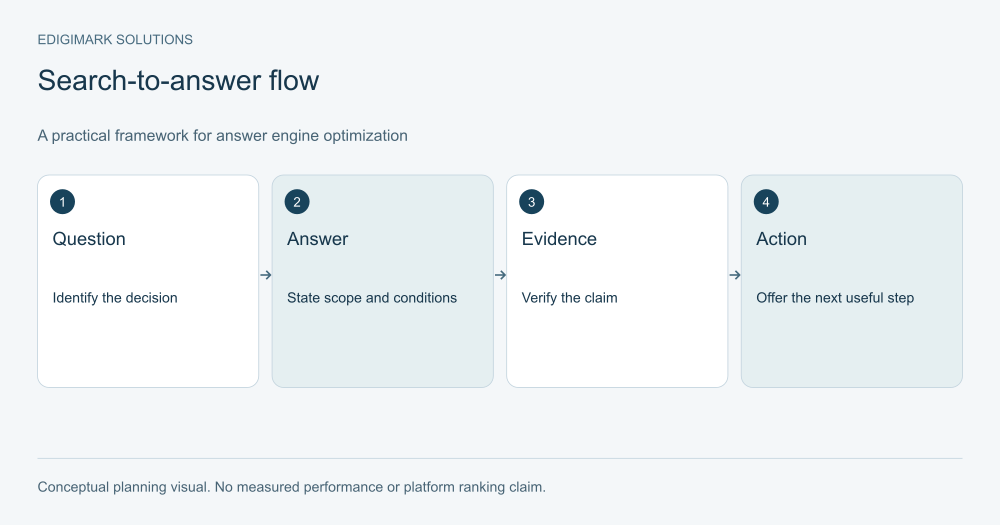Viewport: 1000px width, 525px height.
Task: Click the 'State scope and conditions' text
Action: pos(372,298)
